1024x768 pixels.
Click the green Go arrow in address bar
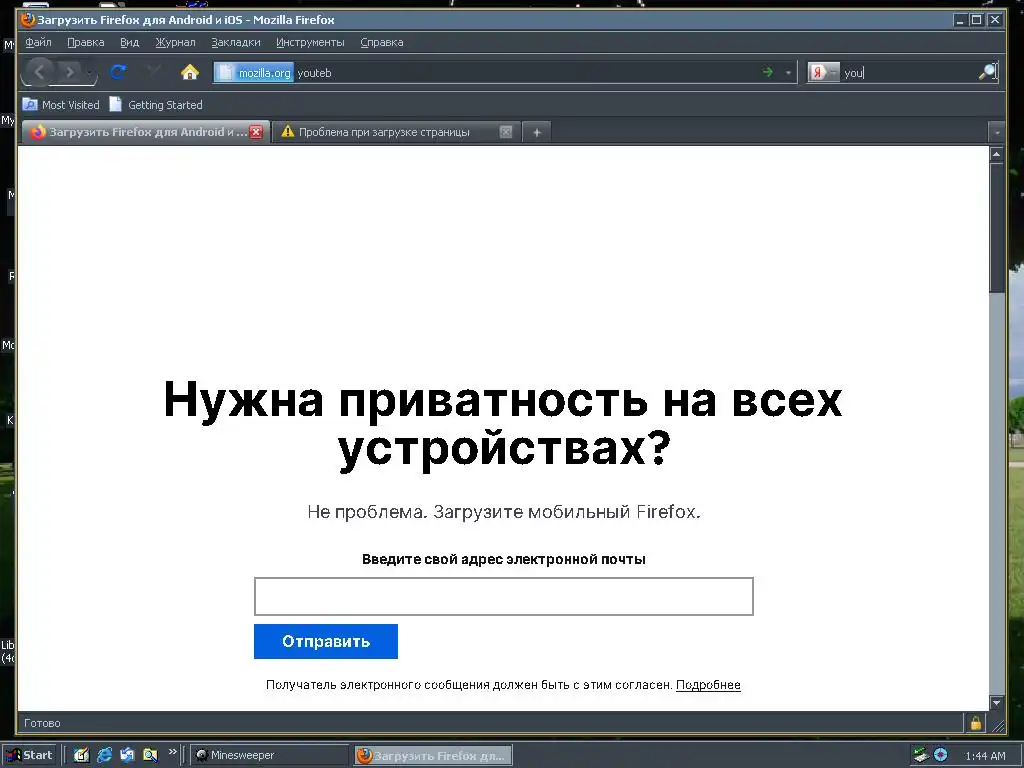(768, 72)
